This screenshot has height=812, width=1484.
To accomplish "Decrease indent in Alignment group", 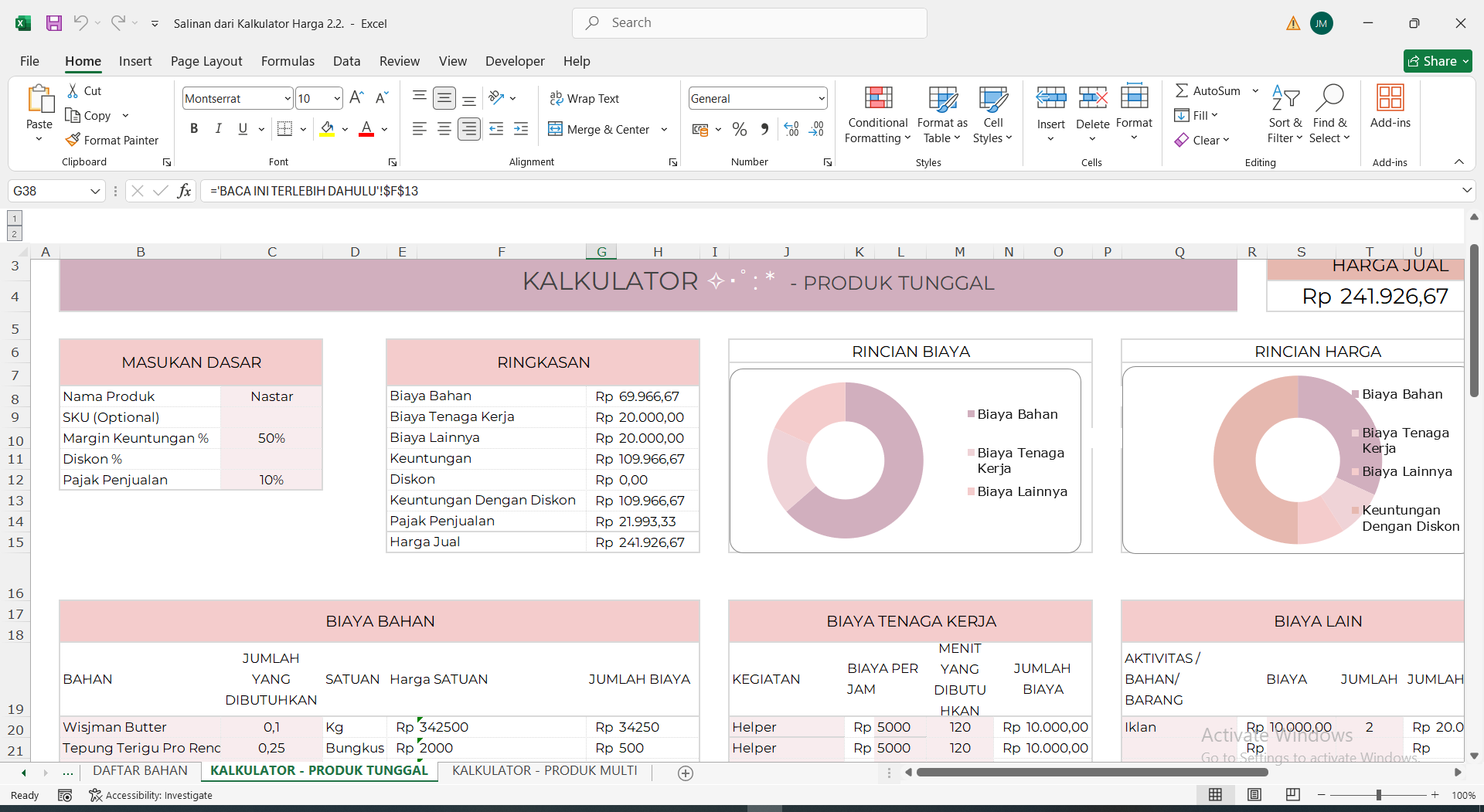I will coord(496,129).
